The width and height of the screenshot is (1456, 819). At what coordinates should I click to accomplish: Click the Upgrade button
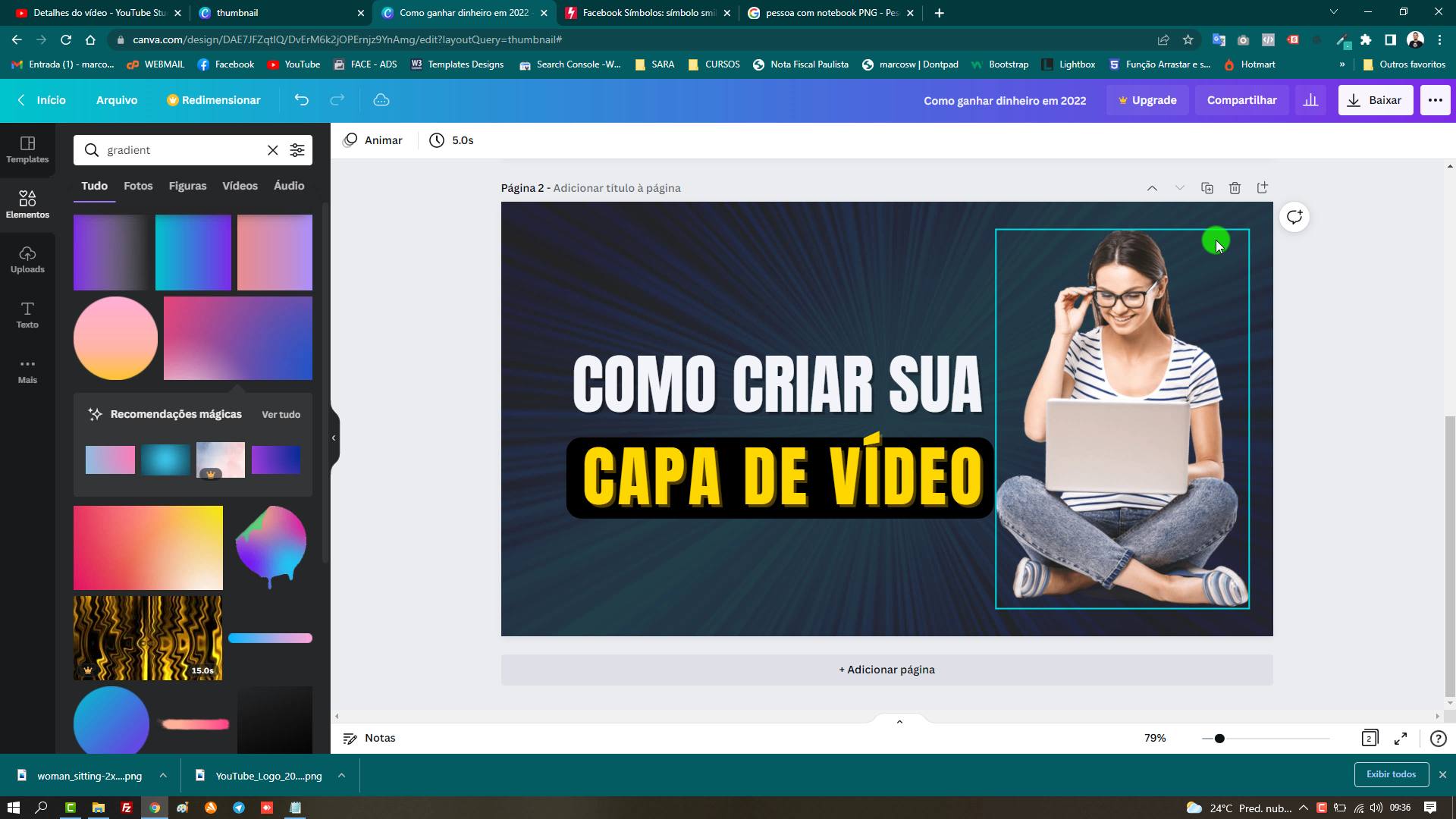(1147, 100)
